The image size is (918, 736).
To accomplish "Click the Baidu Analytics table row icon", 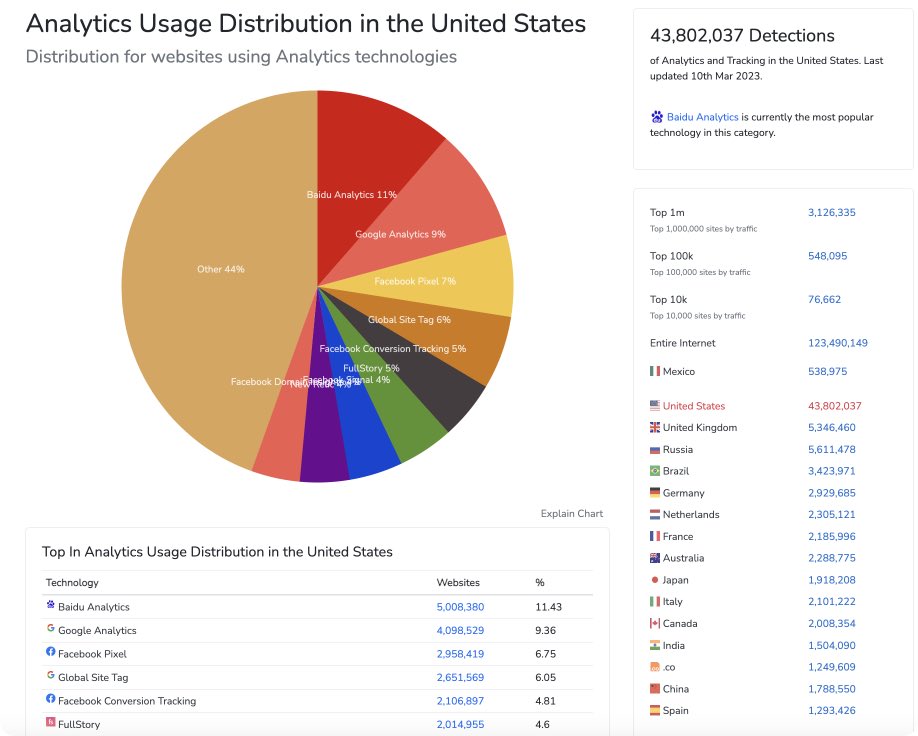I will pyautogui.click(x=51, y=605).
